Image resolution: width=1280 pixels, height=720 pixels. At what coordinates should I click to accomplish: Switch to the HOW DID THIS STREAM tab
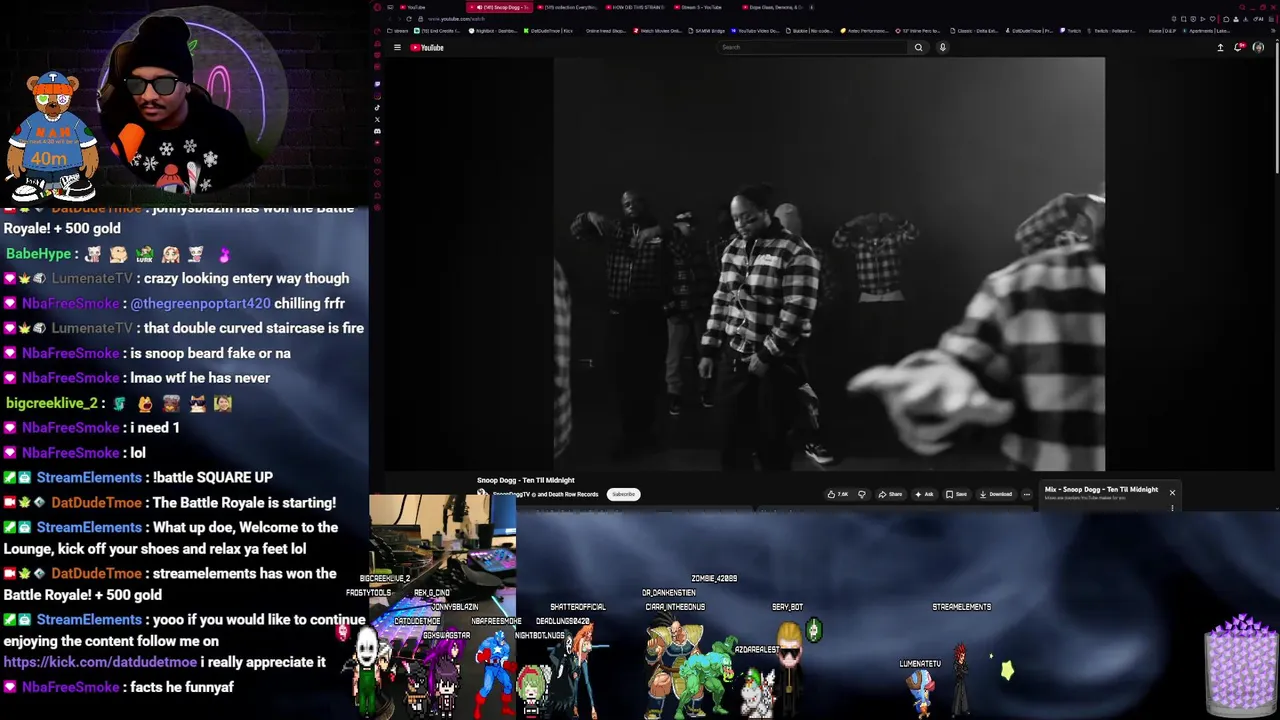click(637, 7)
